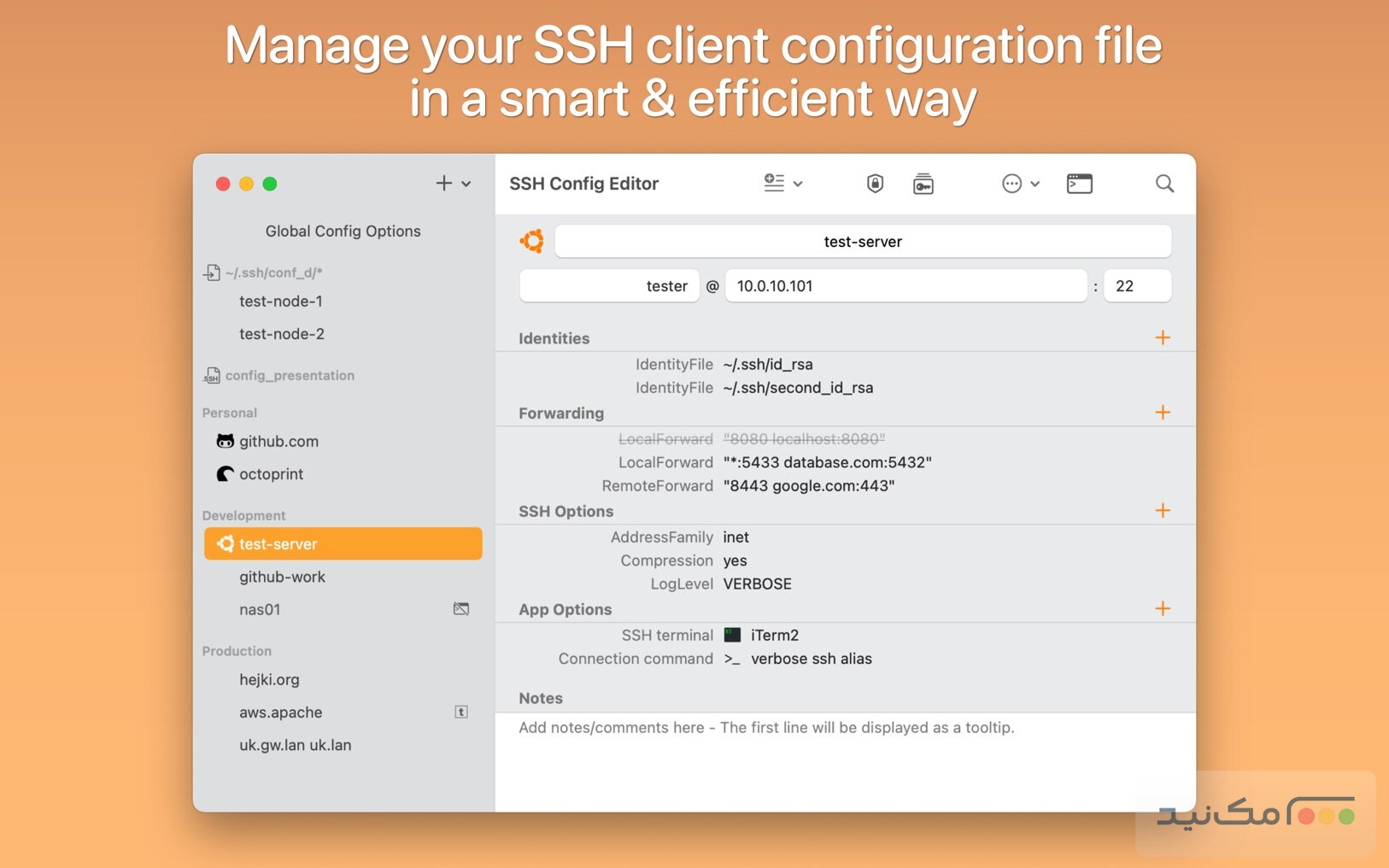
Task: Click the terminal icon next to iTerm2
Action: [731, 635]
